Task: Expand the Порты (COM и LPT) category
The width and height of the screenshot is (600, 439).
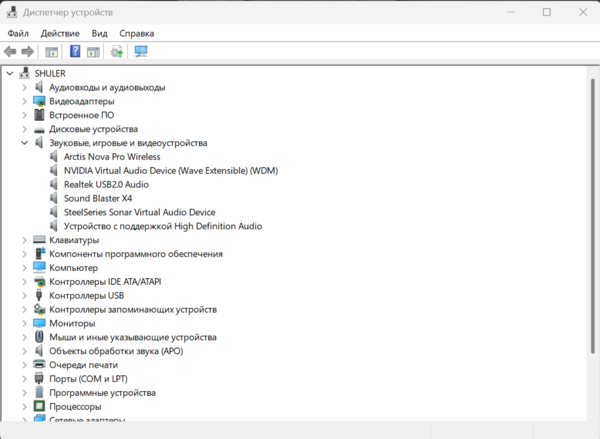Action: (24, 379)
